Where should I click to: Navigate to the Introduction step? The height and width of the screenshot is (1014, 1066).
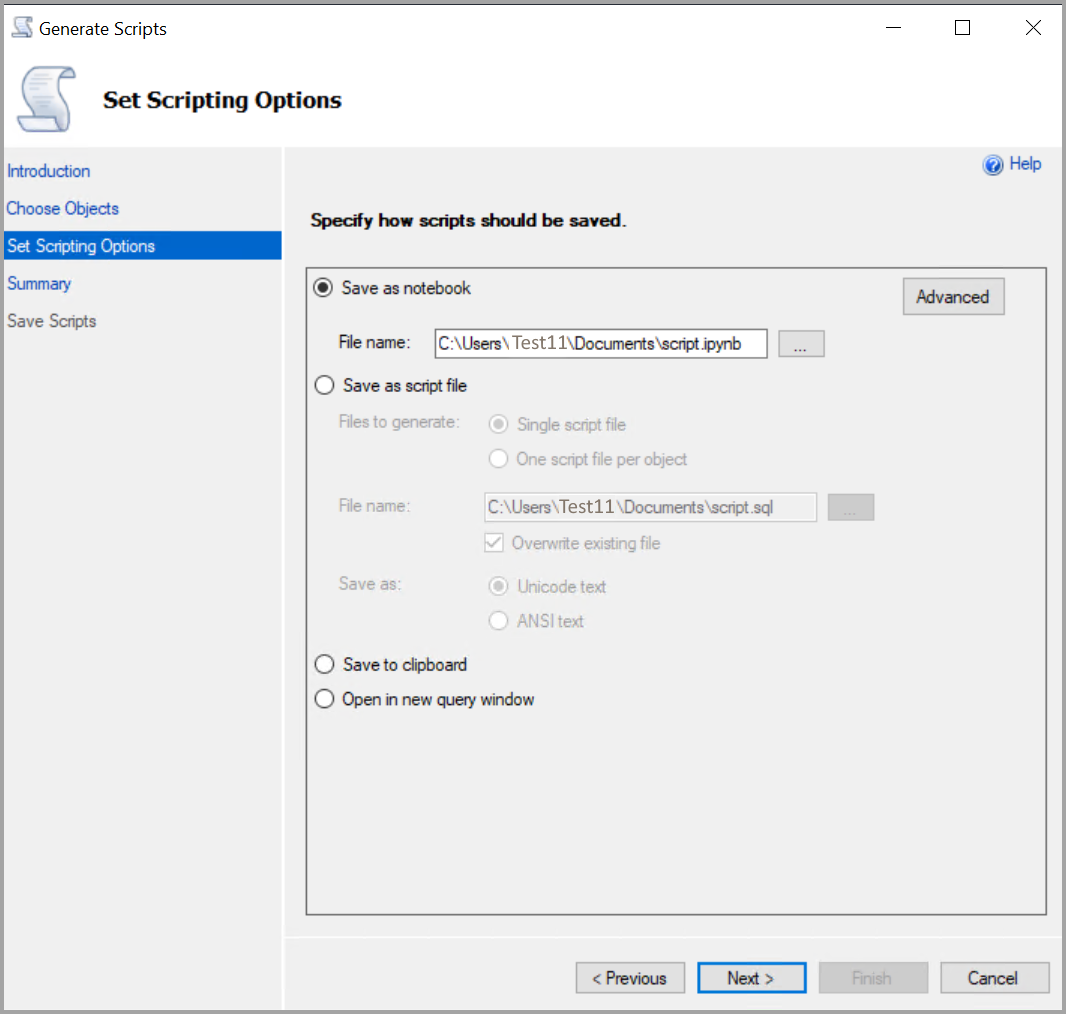pos(48,170)
